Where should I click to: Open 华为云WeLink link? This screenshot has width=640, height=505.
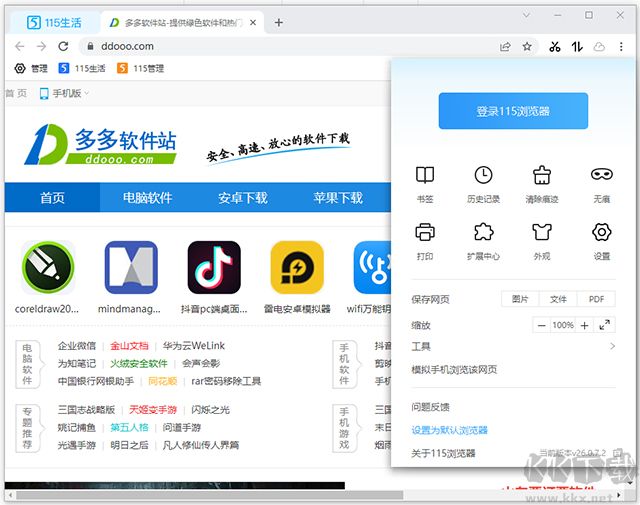coord(194,346)
